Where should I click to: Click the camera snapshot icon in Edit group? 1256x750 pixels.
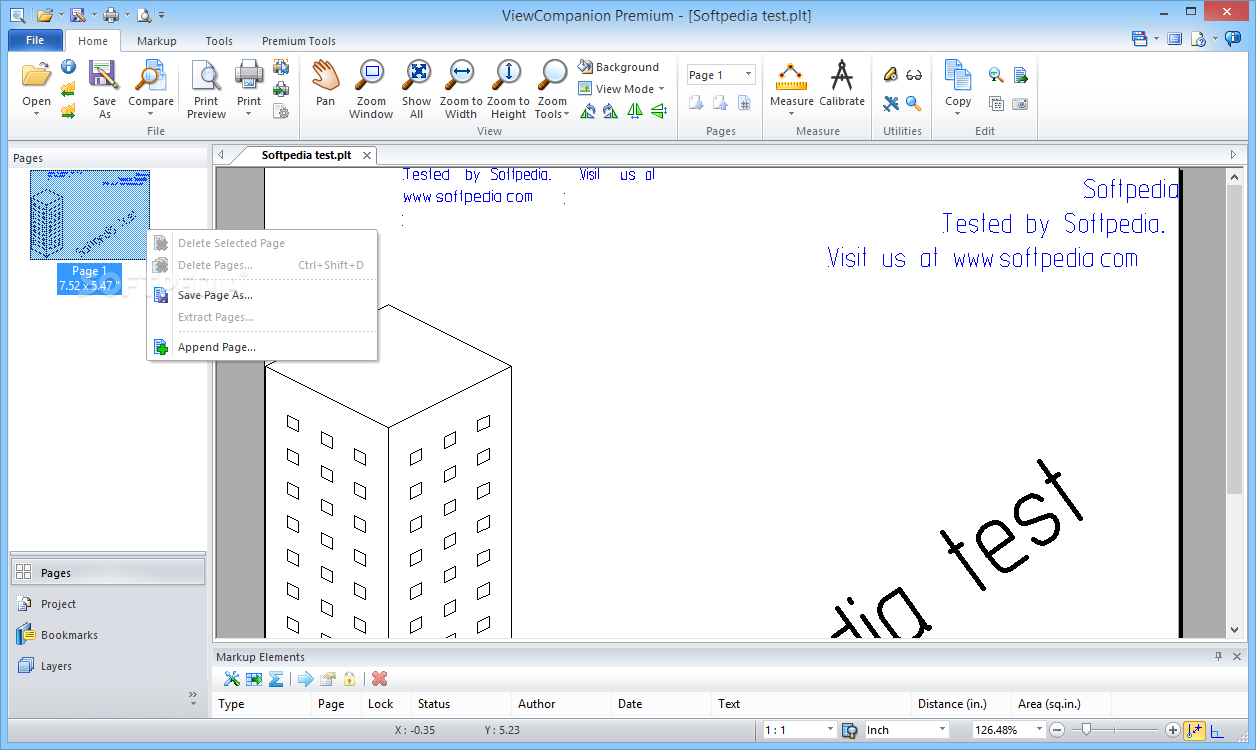point(1020,103)
